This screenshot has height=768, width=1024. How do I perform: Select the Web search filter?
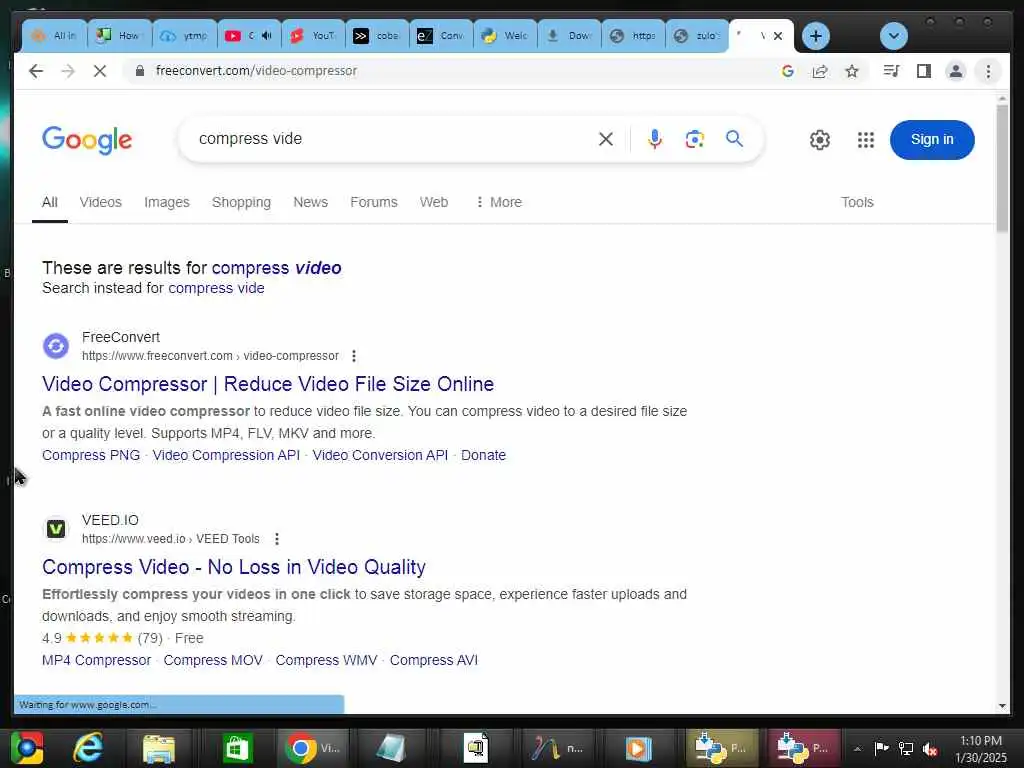tap(434, 202)
